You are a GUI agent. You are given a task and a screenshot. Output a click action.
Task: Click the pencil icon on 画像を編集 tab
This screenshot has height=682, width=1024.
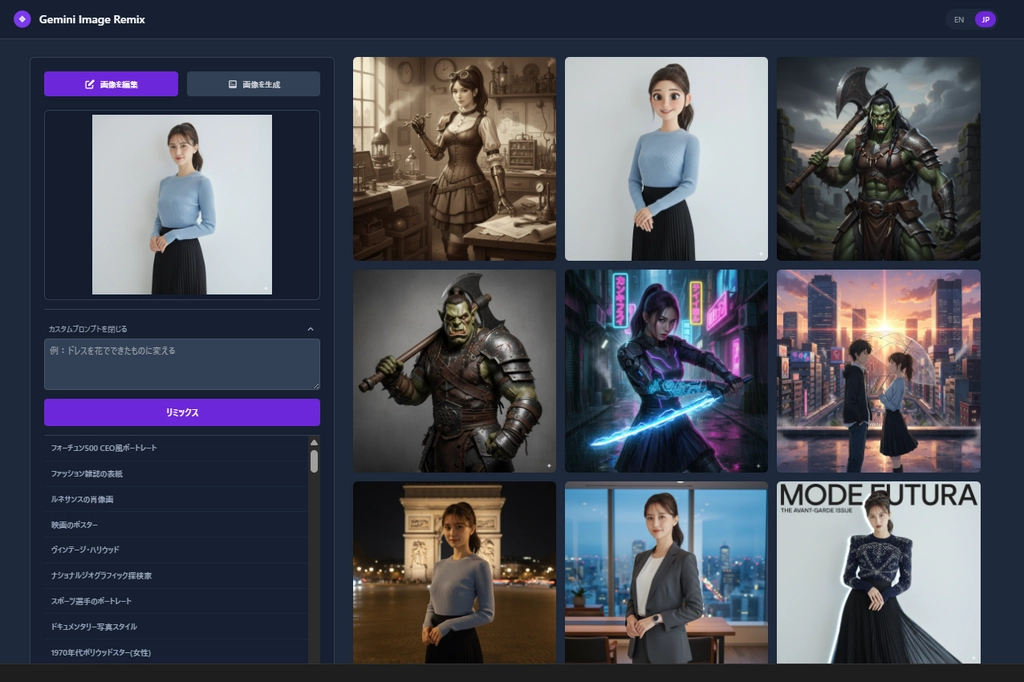[90, 84]
